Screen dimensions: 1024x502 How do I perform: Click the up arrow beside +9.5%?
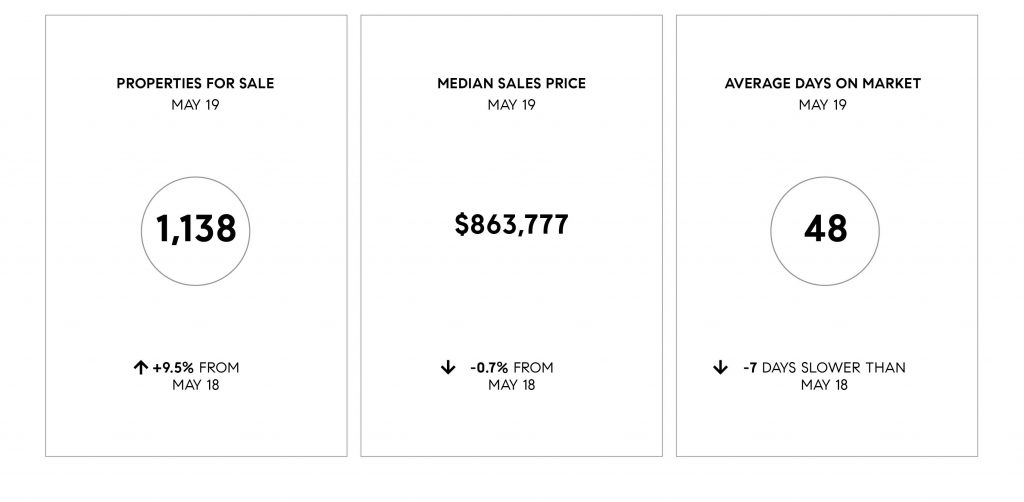140,368
